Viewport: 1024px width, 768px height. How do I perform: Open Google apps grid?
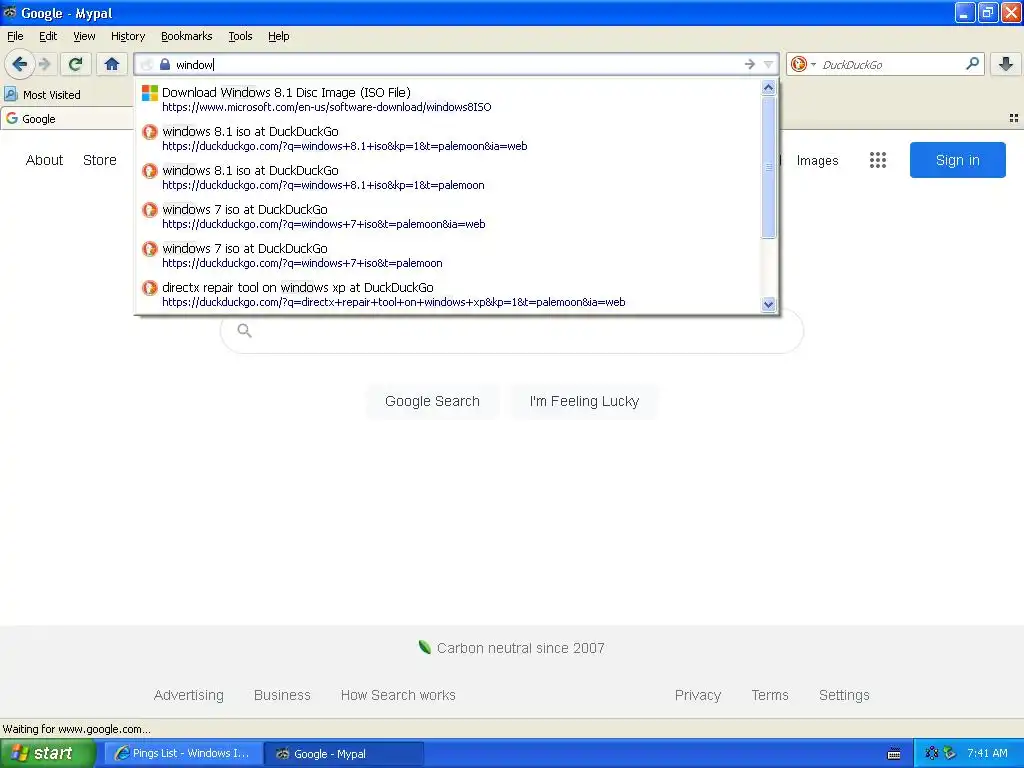tap(878, 160)
